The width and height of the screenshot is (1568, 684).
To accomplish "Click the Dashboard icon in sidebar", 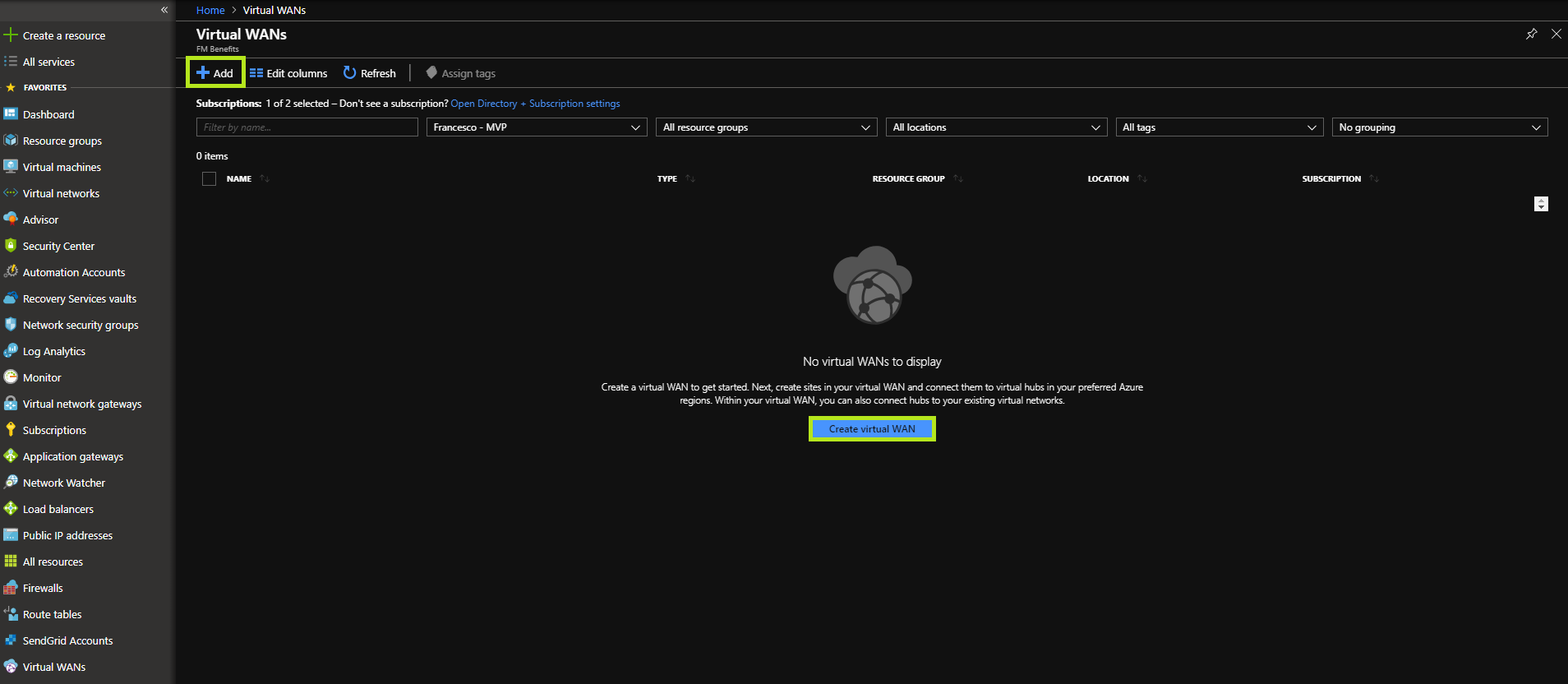I will 11,114.
